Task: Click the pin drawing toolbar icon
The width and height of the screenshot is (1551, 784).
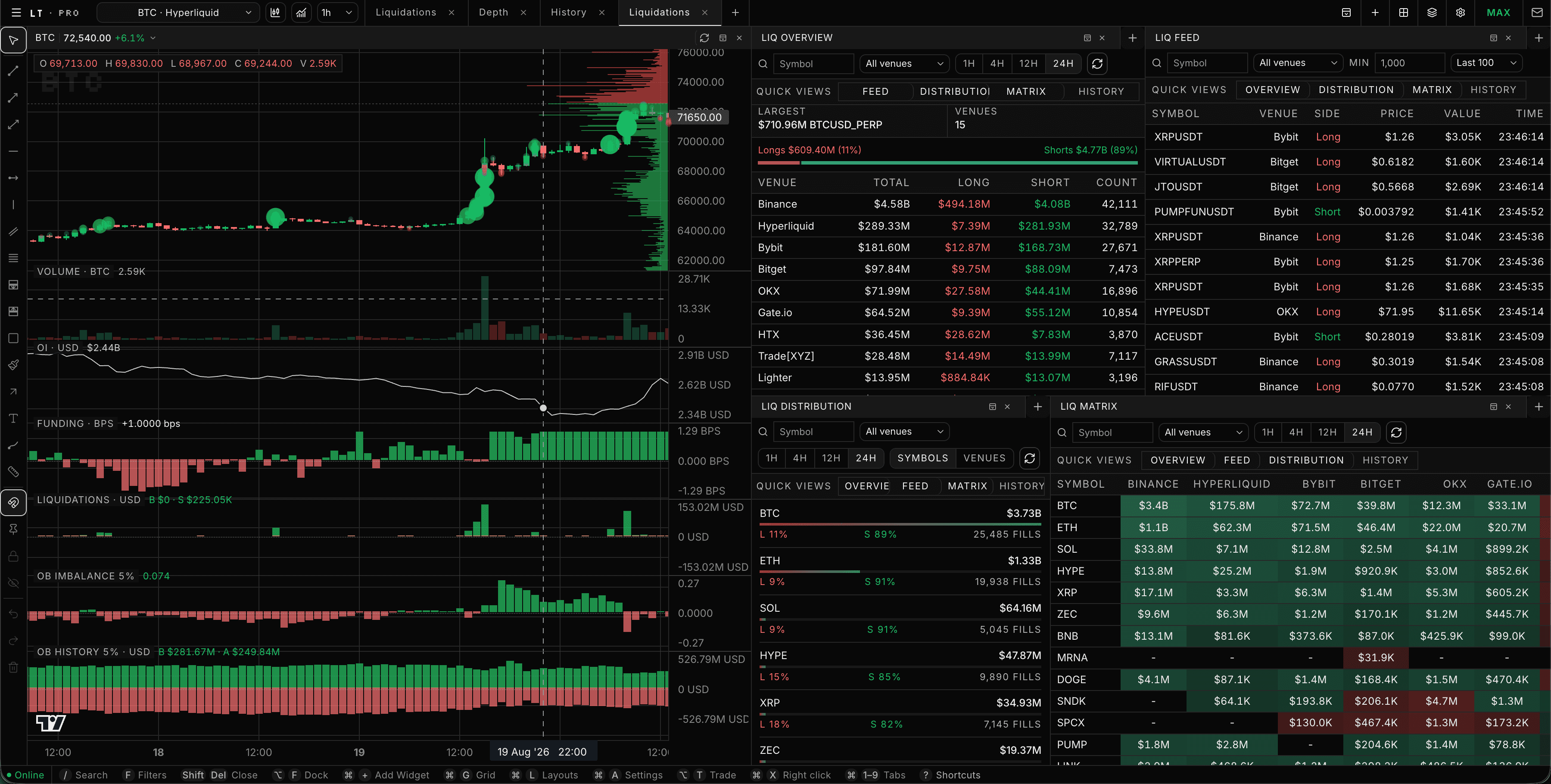Action: 13,529
